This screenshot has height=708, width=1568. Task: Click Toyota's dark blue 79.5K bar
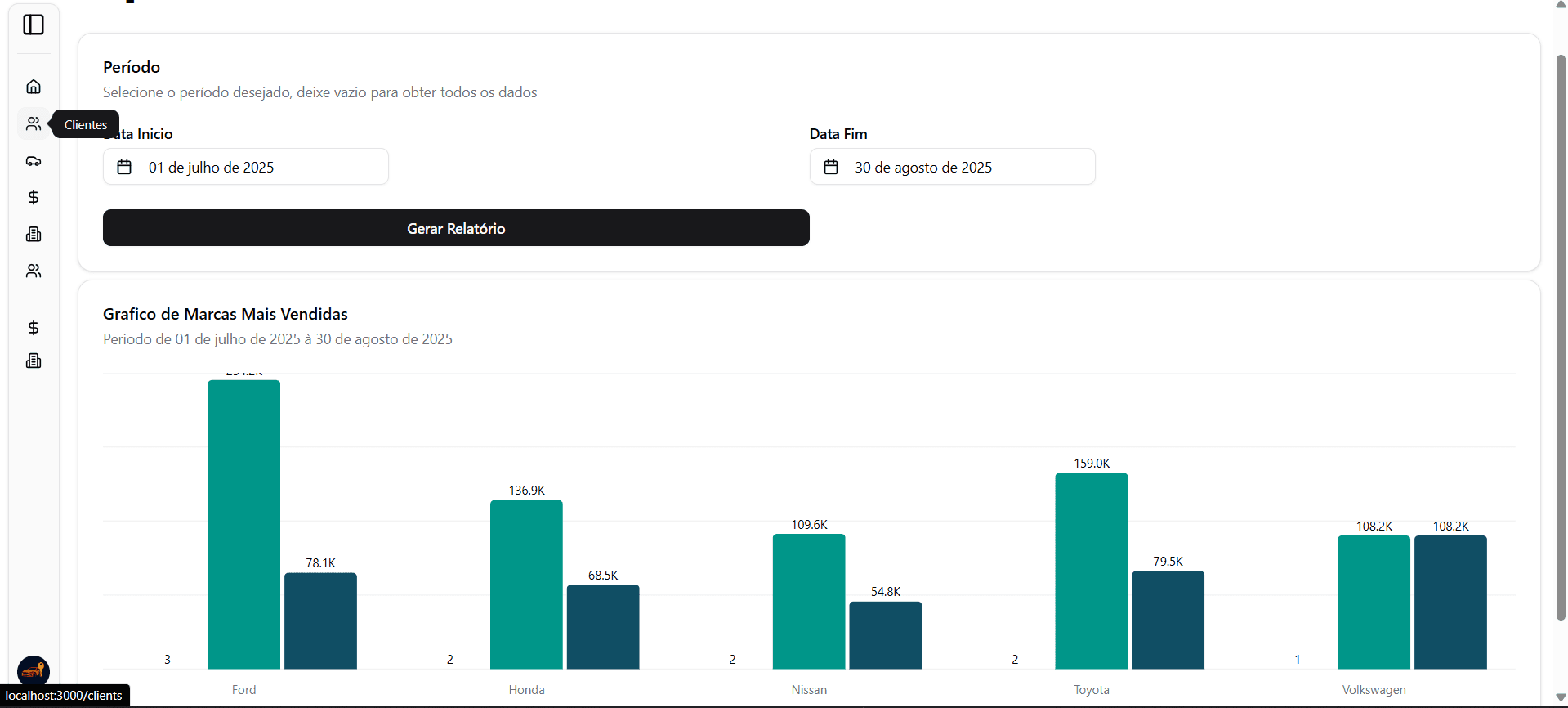tap(1168, 620)
